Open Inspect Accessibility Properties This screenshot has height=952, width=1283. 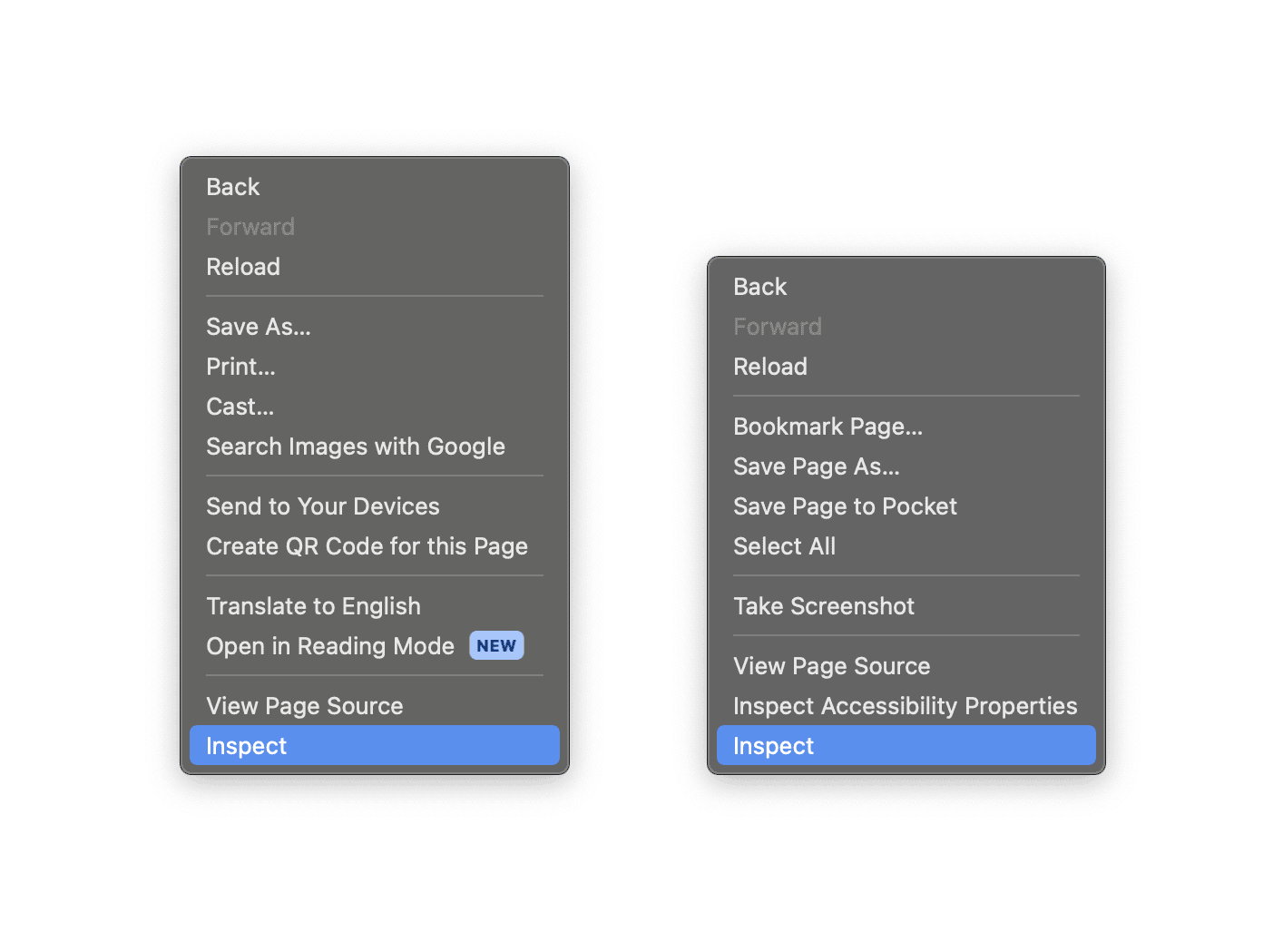coord(905,706)
